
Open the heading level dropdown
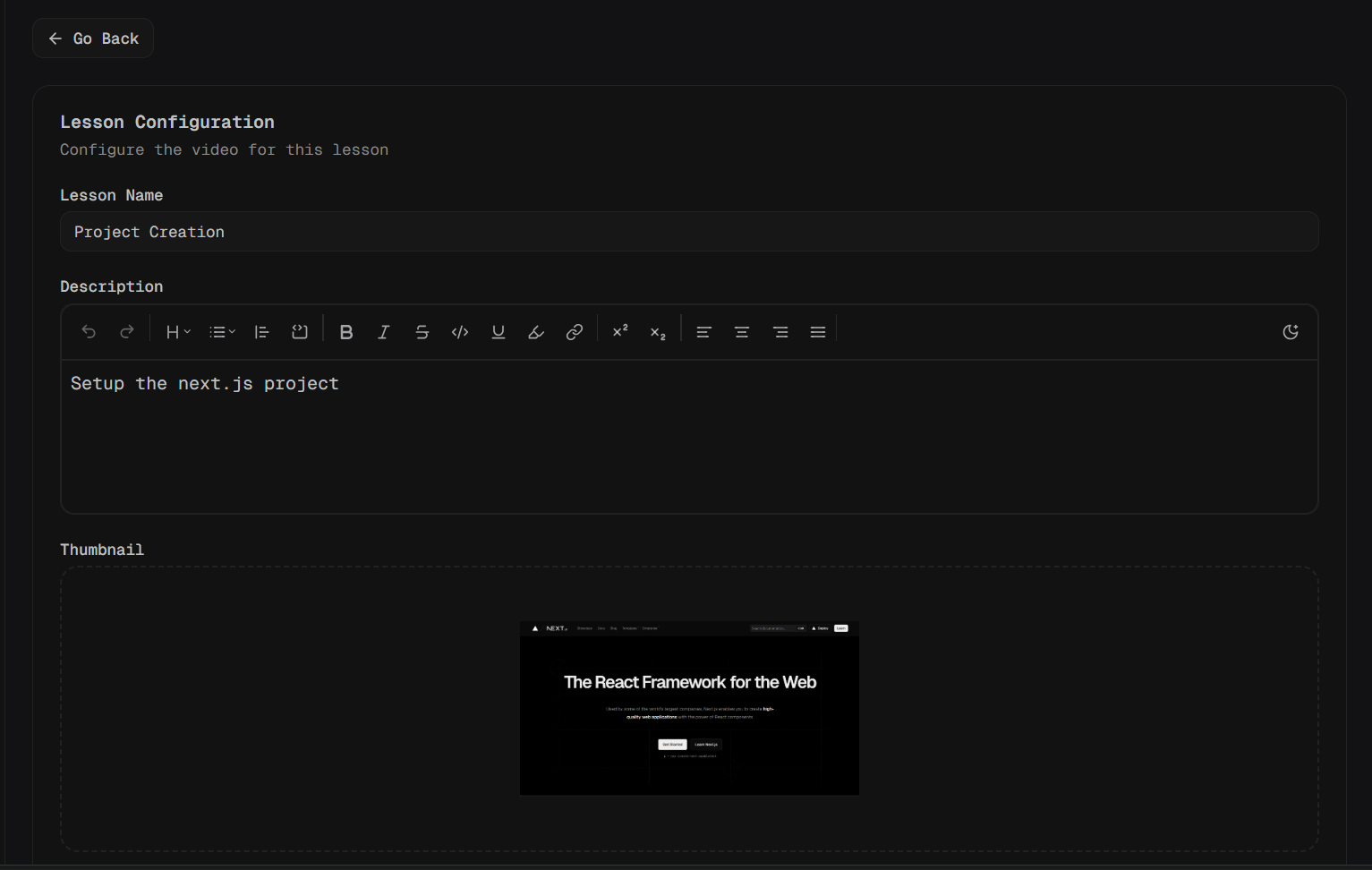178,332
